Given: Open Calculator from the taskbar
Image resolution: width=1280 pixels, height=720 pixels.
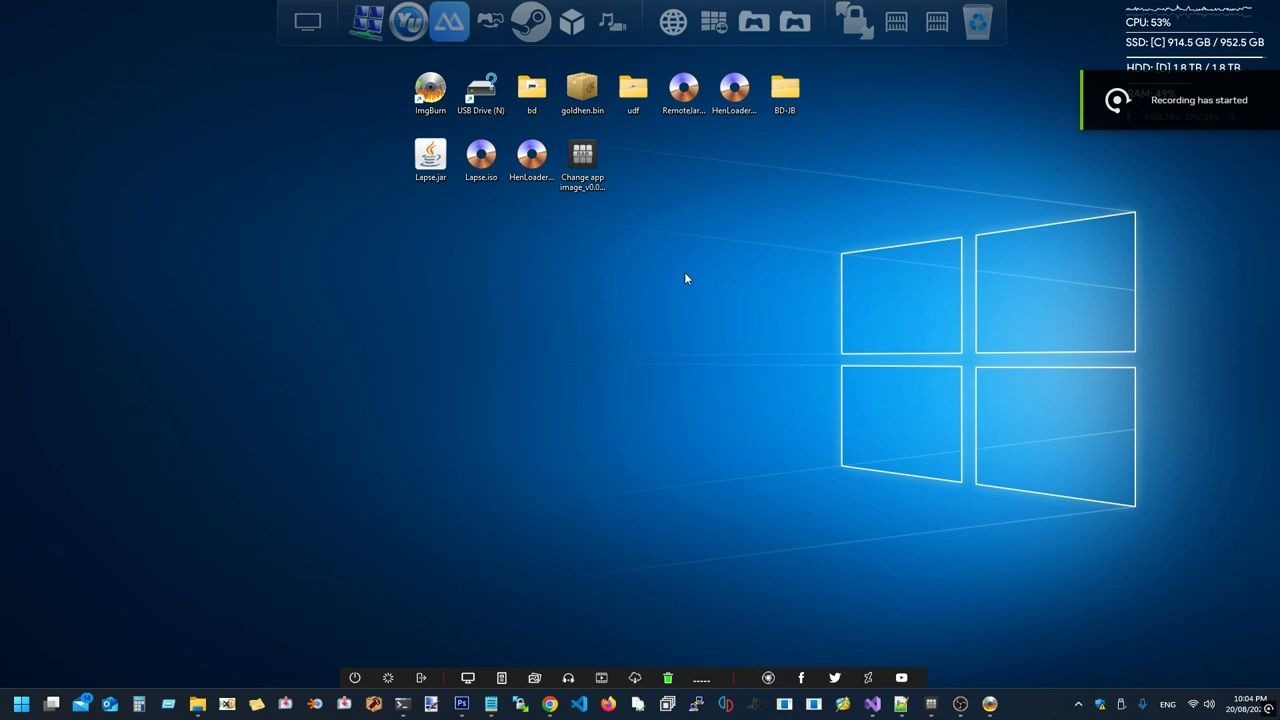Looking at the screenshot, I should 139,704.
